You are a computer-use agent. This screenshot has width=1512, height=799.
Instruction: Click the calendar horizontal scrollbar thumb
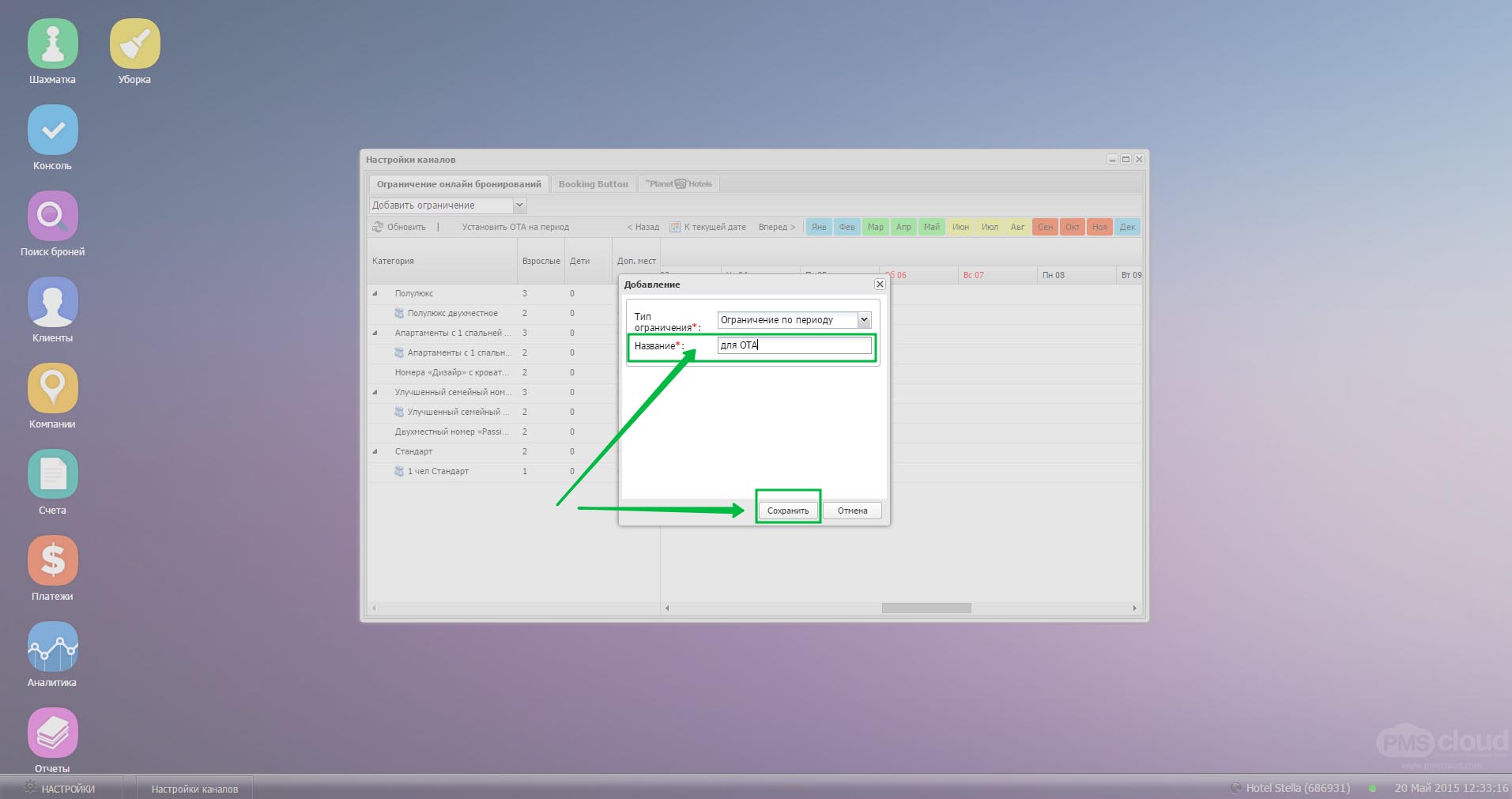926,608
